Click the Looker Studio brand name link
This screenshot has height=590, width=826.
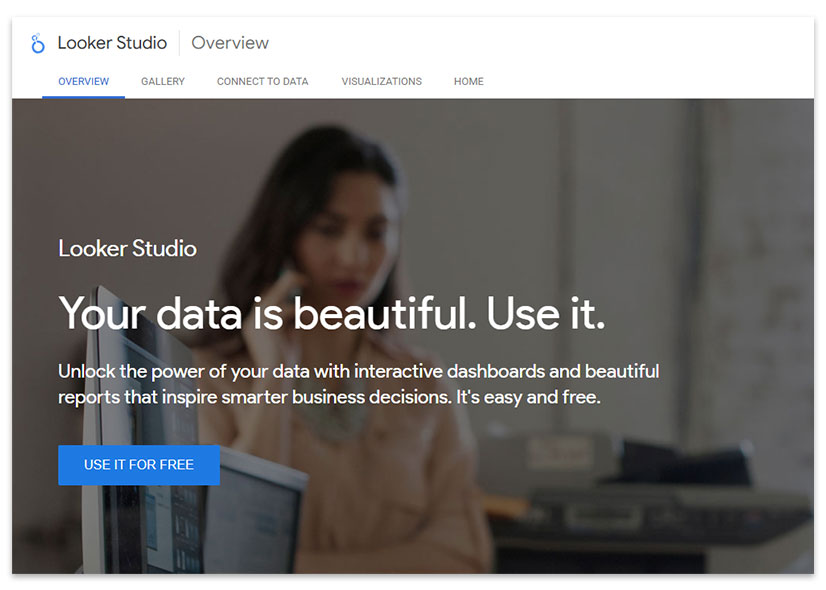click(112, 43)
